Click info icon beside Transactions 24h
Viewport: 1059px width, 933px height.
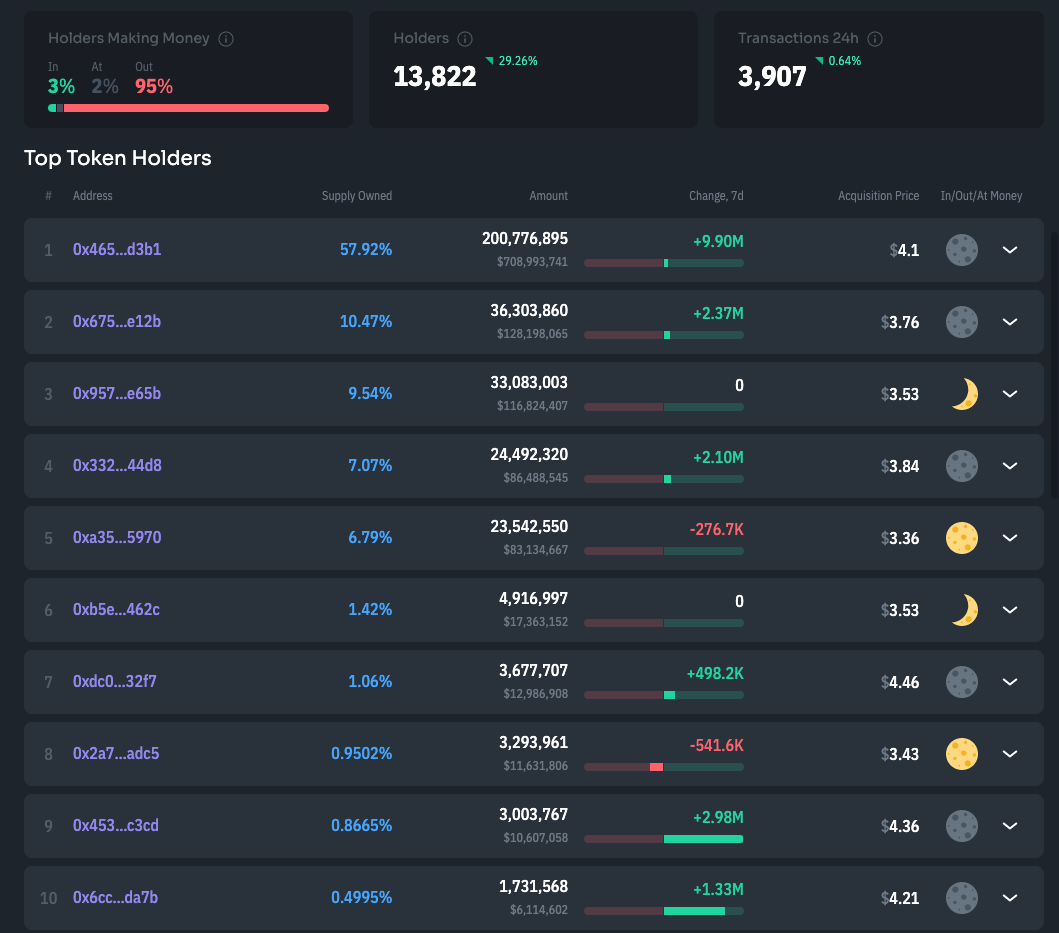pyautogui.click(x=875, y=39)
